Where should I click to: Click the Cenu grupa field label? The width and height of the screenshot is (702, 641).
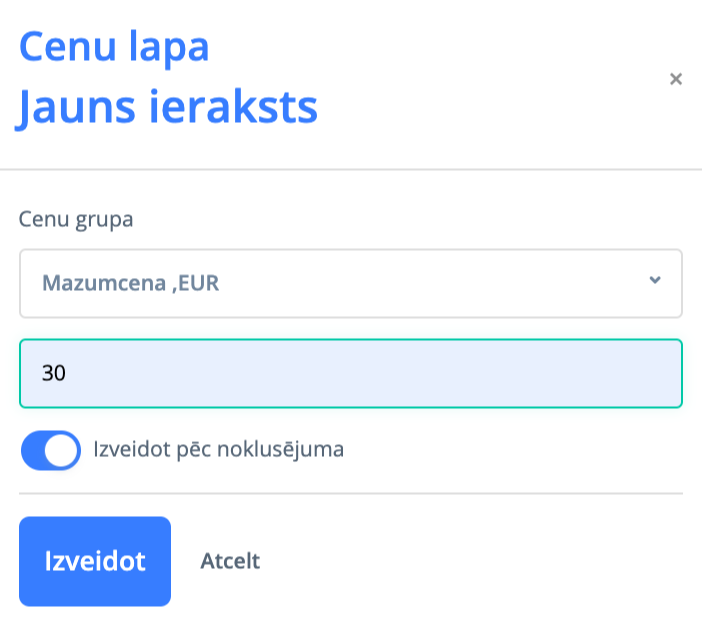pos(77,219)
